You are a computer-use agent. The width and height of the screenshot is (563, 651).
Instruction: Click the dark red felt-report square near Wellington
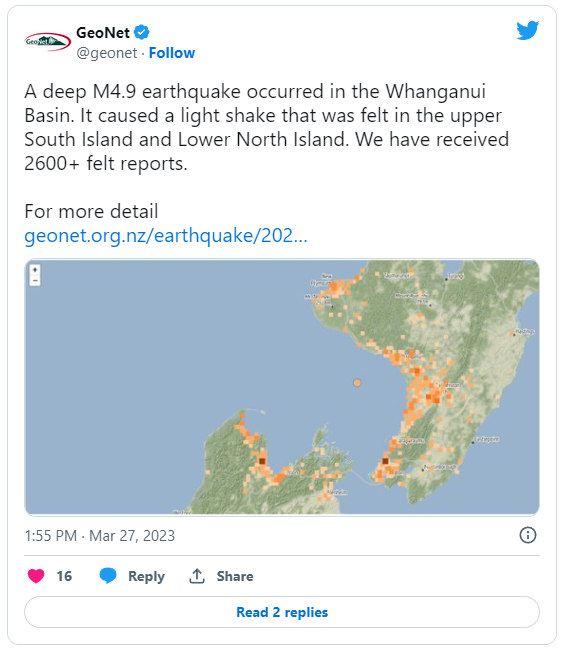point(385,461)
